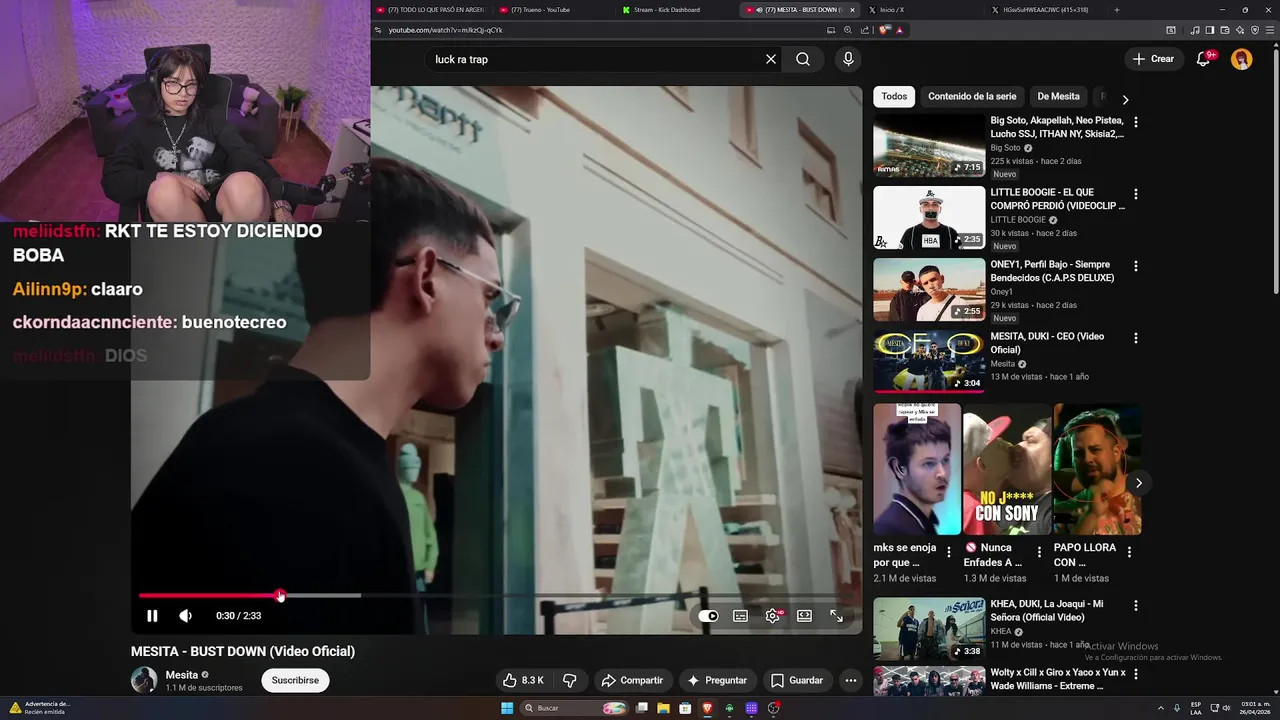Open options menu for KHEA Mi Señora video
Viewport: 1280px width, 720px height.
click(x=1135, y=606)
